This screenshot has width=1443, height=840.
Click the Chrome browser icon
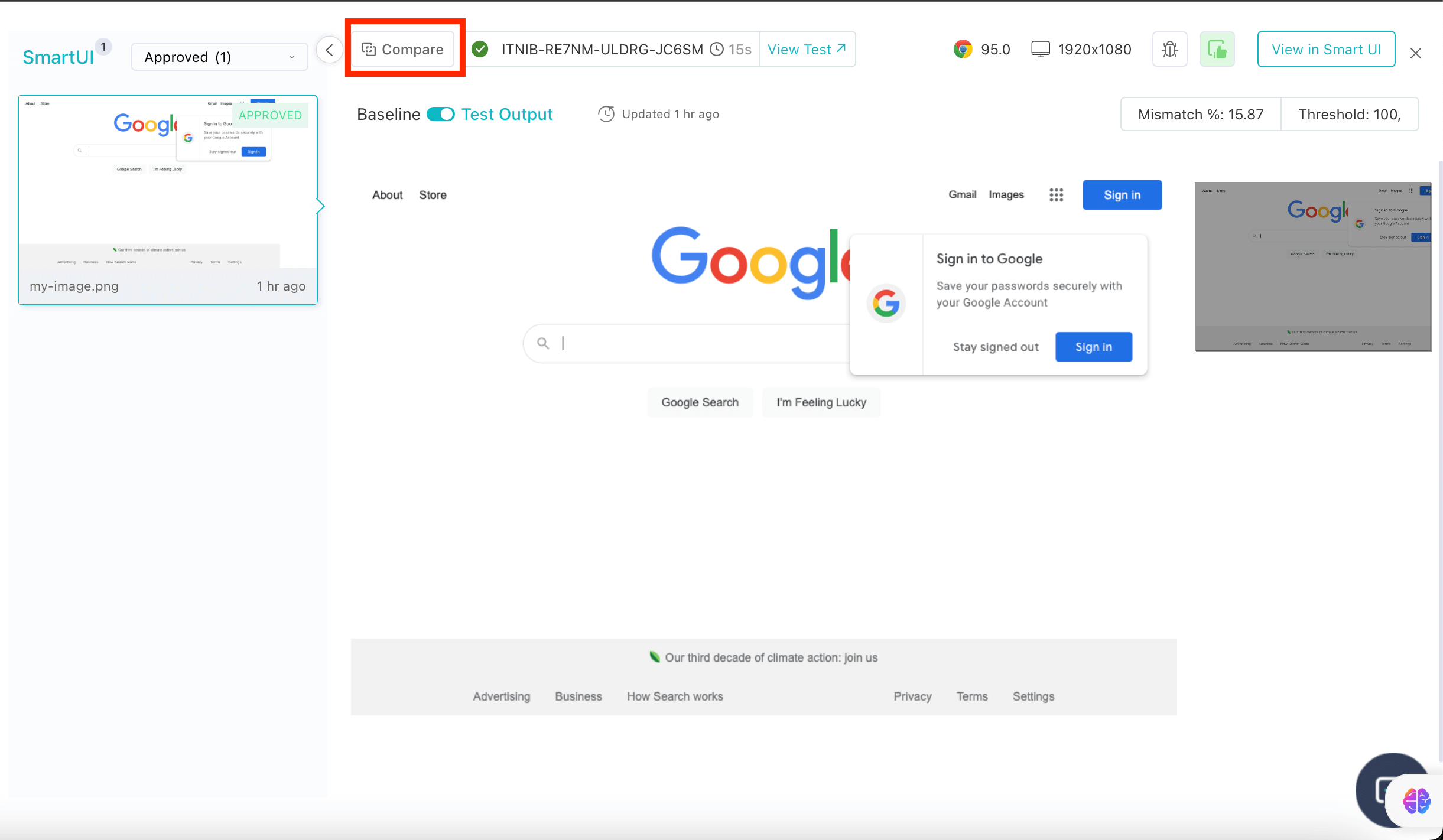pos(963,50)
